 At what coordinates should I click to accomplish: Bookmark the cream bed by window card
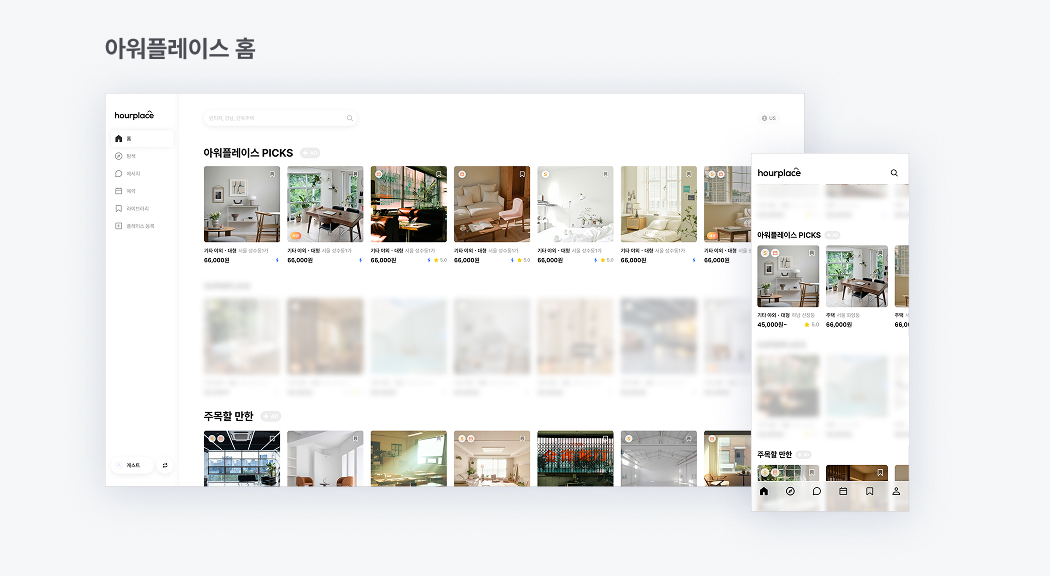coord(689,174)
